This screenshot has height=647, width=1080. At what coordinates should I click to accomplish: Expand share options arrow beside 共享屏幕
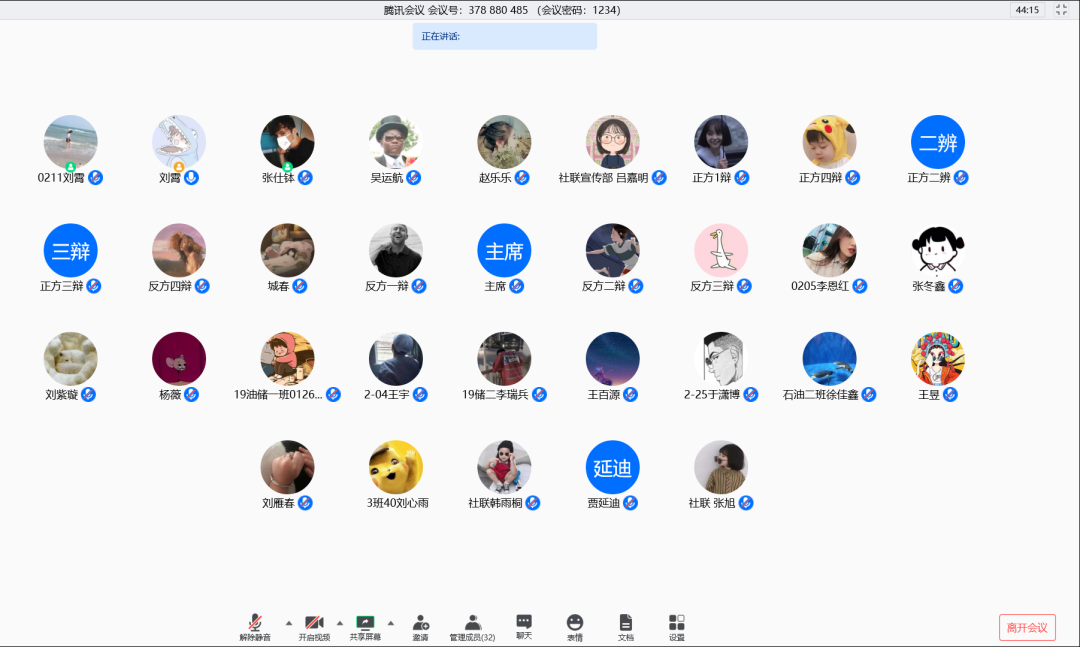391,622
